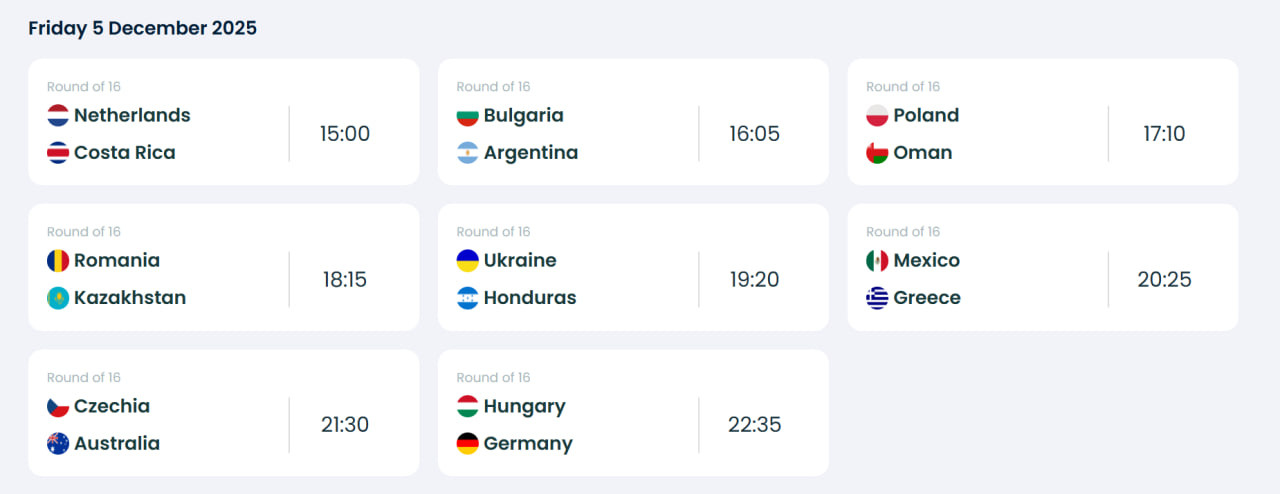Click the 20:25 match time

[x=1164, y=280]
